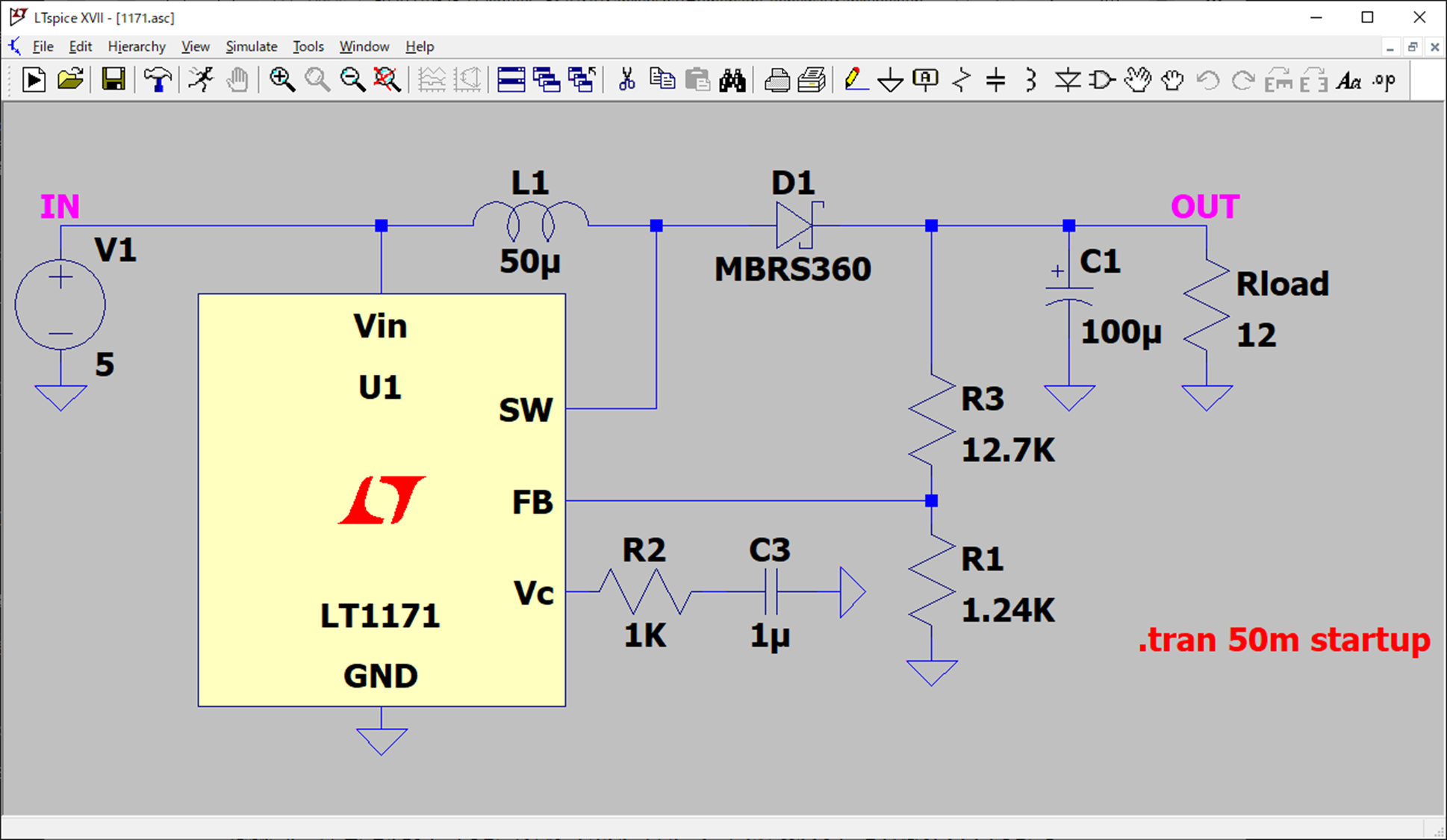Open the Component gate icon
The width and height of the screenshot is (1447, 840).
(1102, 79)
